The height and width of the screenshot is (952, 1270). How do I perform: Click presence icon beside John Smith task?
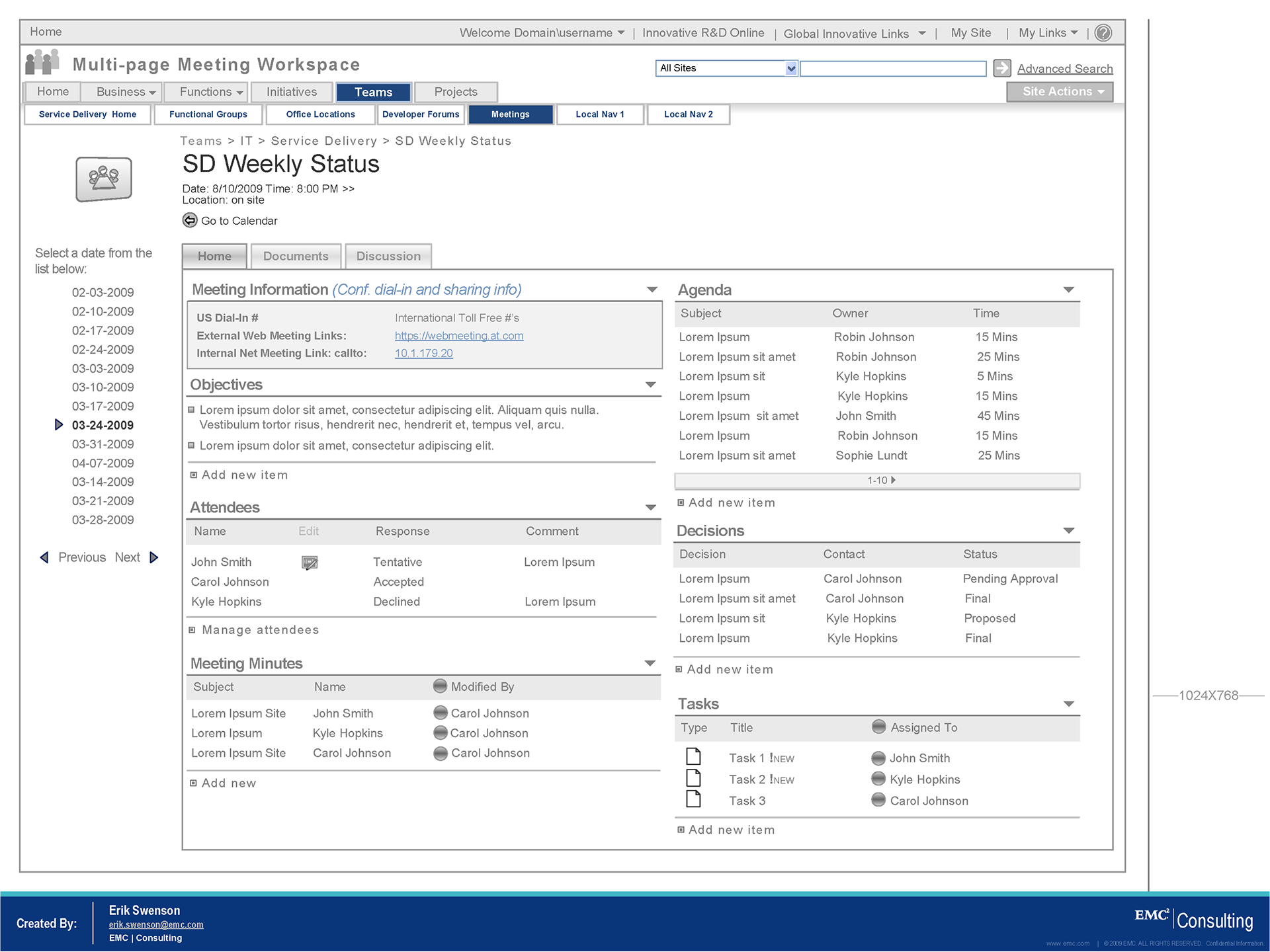coord(878,758)
